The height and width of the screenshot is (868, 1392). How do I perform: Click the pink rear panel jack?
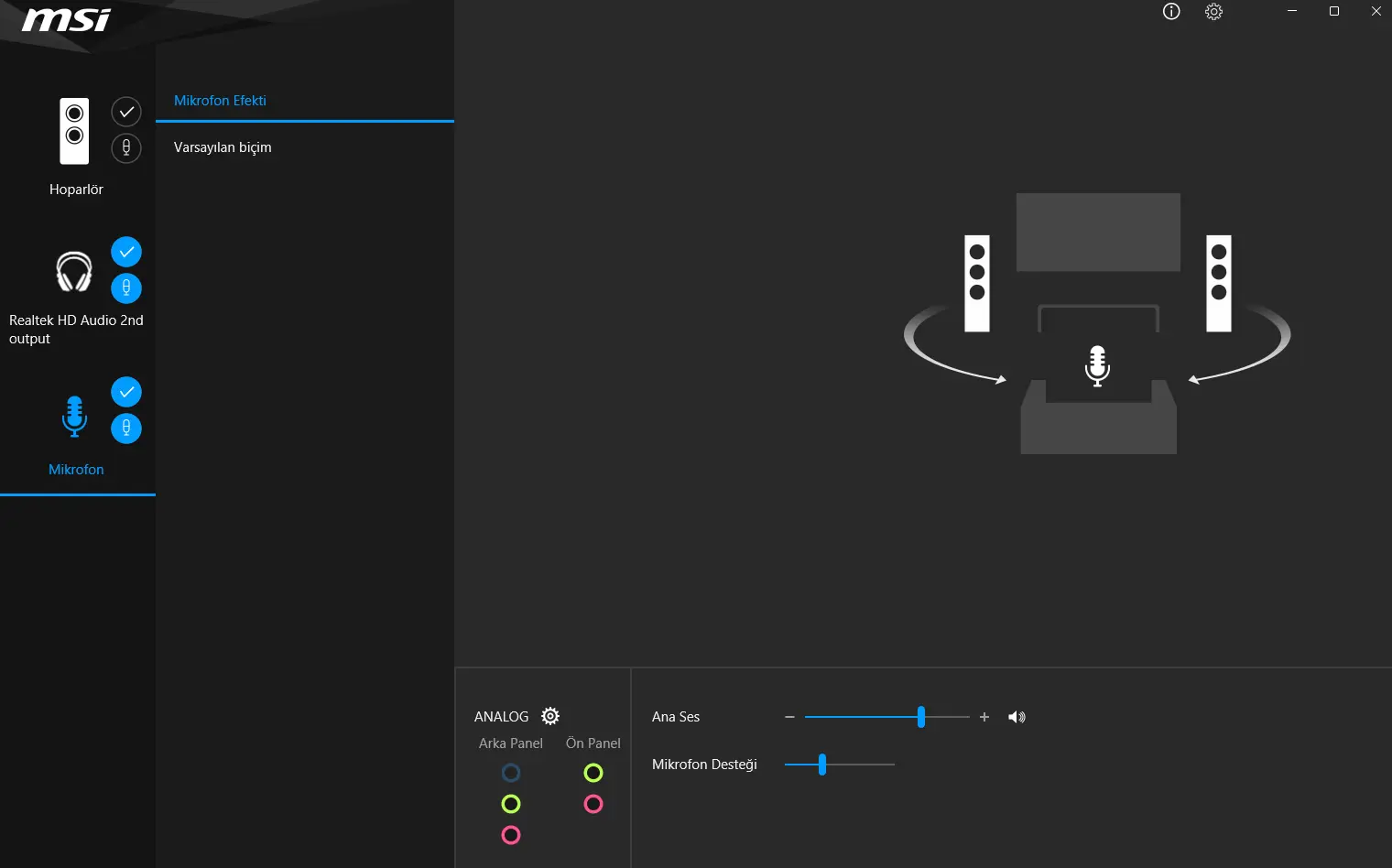511,835
